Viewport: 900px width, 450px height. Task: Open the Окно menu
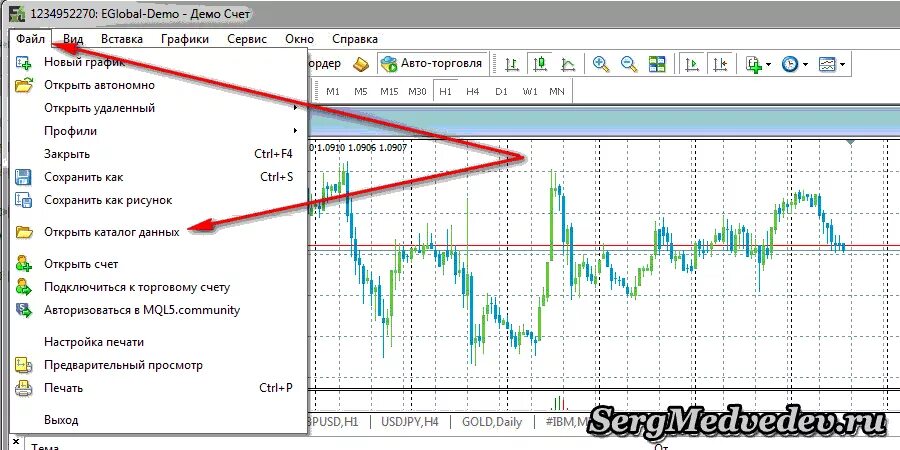[x=299, y=39]
